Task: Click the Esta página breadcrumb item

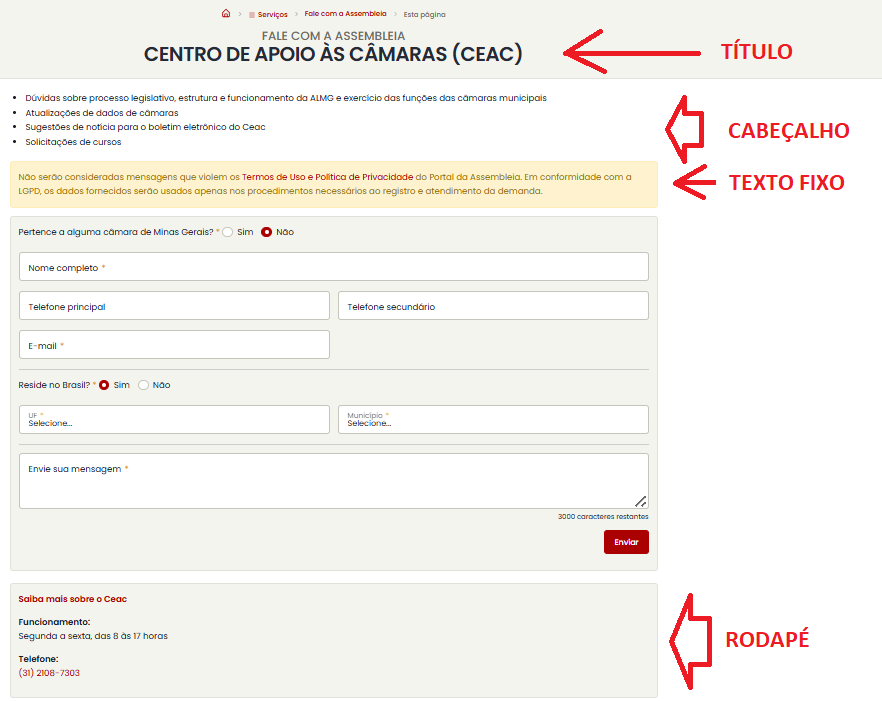Action: coord(424,15)
